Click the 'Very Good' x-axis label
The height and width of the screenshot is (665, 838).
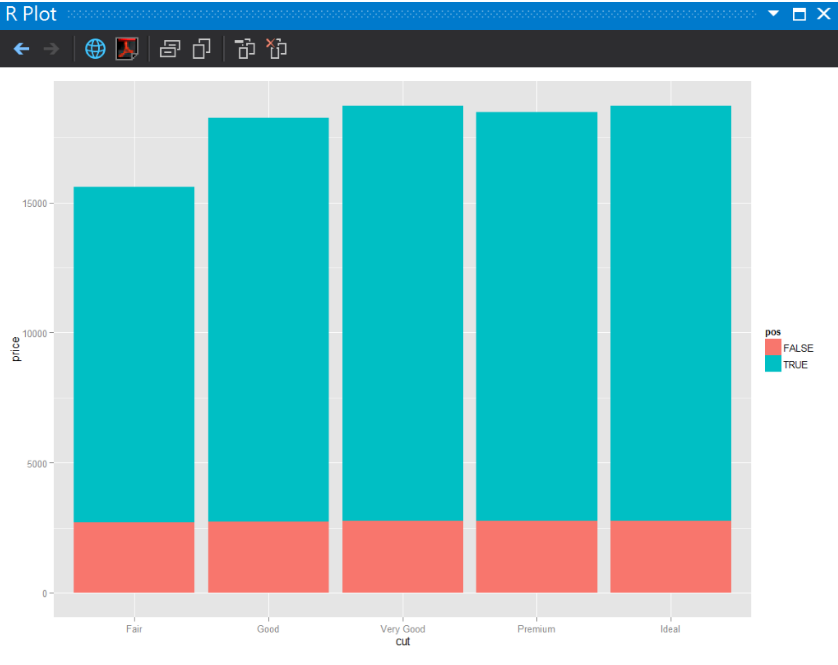coord(403,629)
